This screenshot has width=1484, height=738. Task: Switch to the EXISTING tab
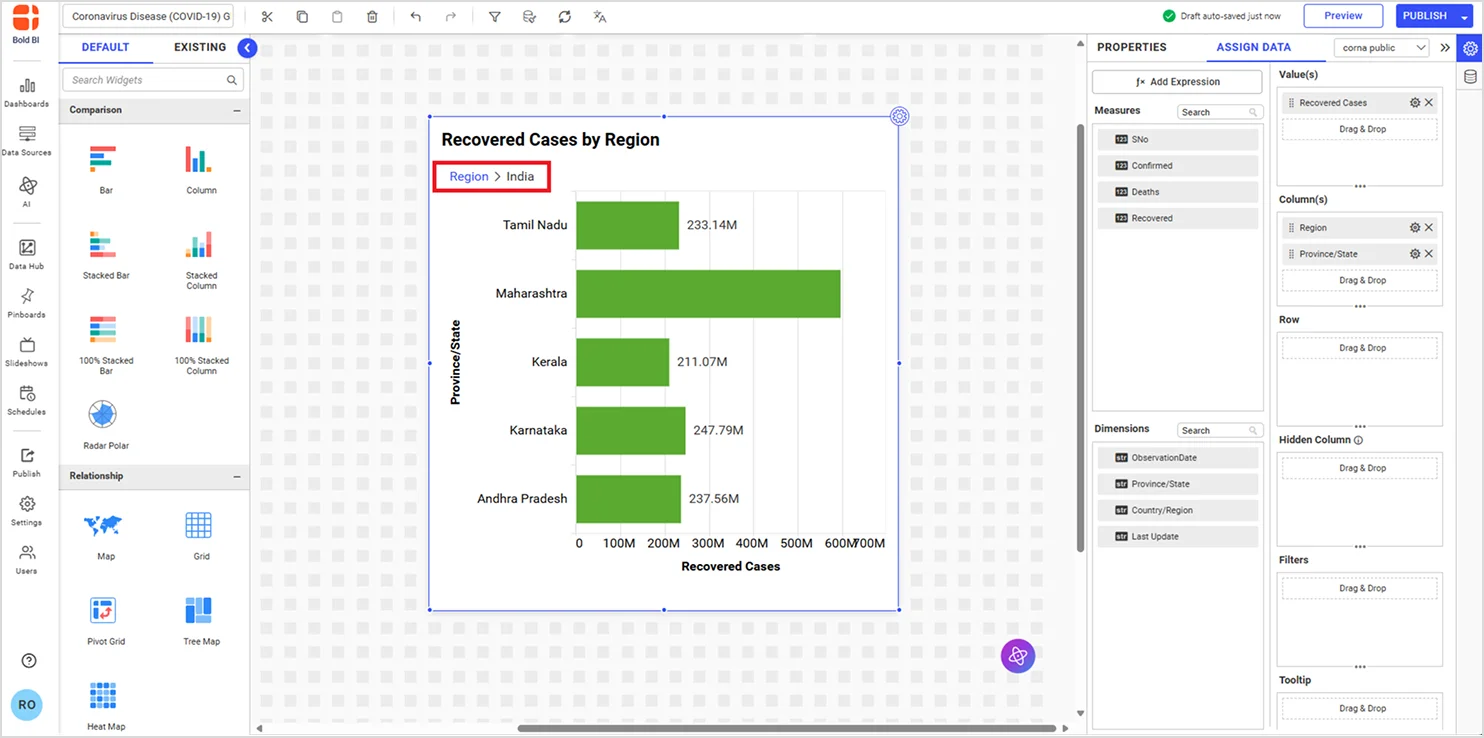coord(199,47)
